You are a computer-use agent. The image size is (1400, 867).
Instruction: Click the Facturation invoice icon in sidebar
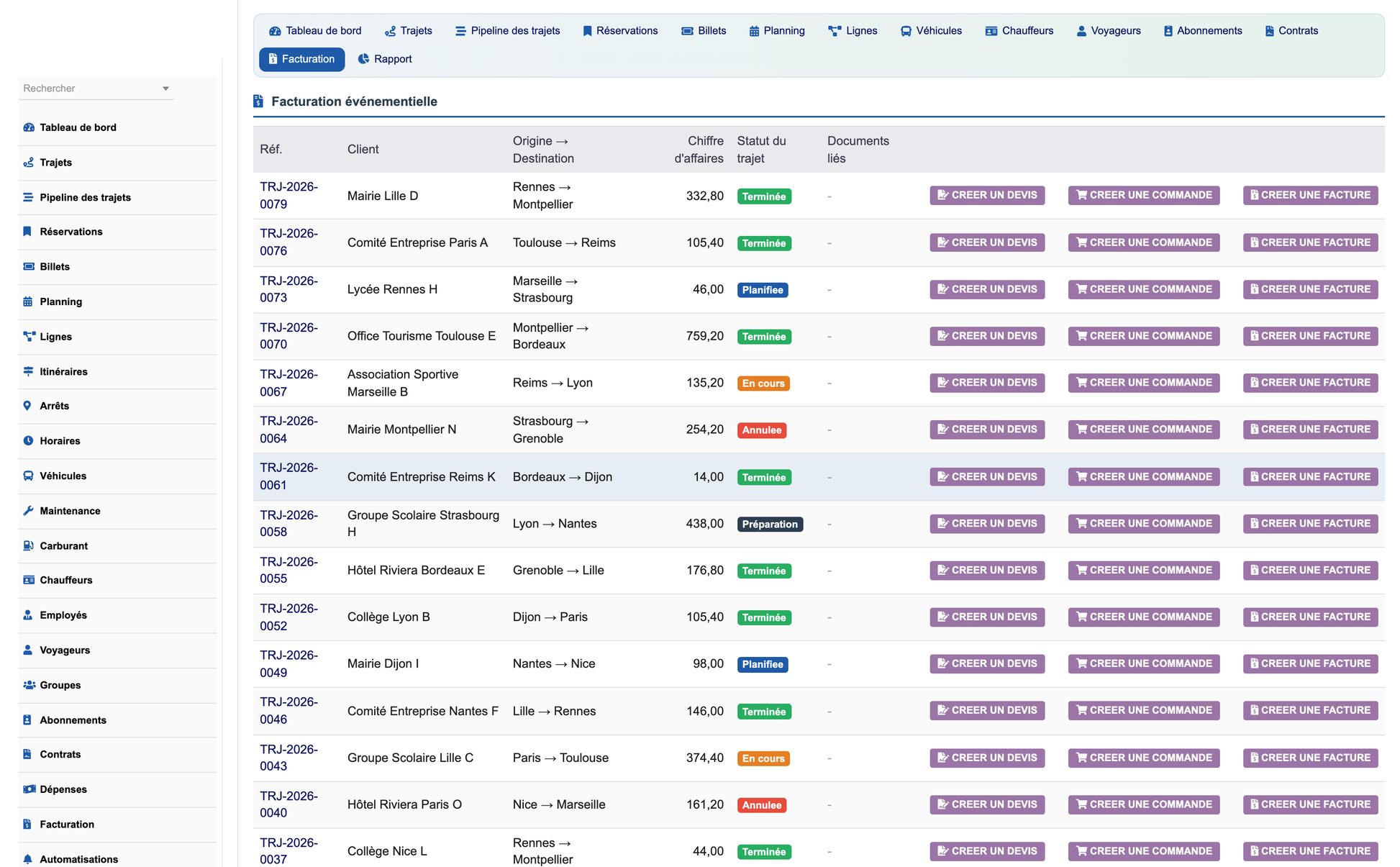pyautogui.click(x=27, y=824)
